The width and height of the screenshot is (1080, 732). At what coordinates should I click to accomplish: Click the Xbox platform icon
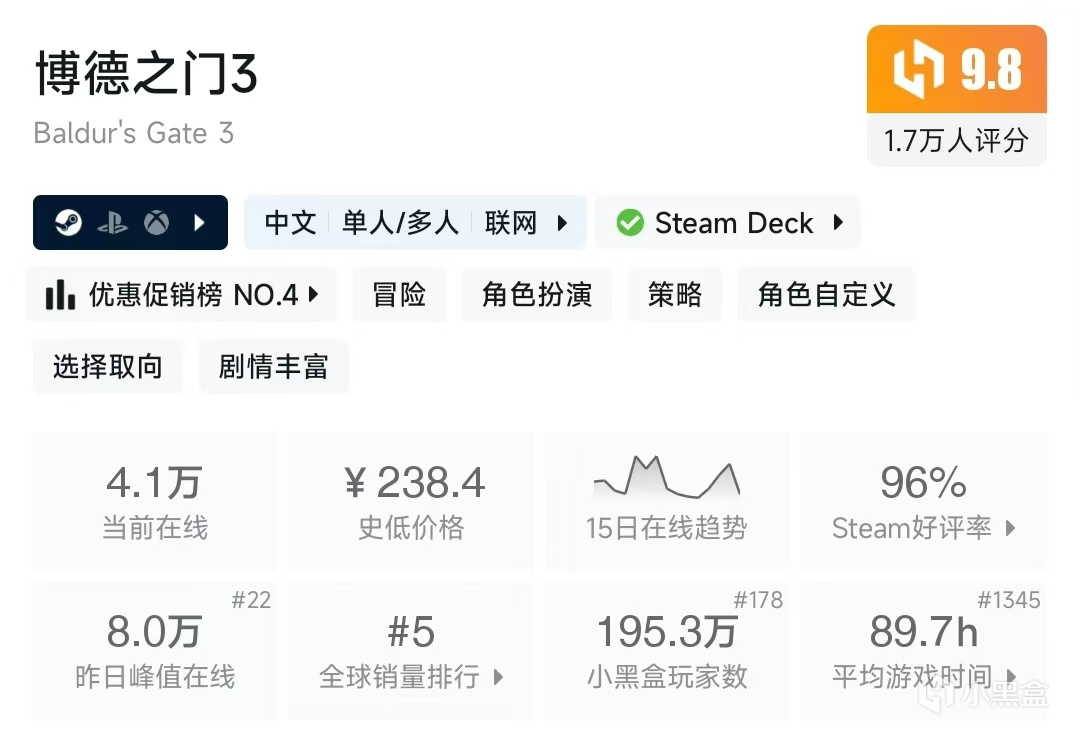156,223
